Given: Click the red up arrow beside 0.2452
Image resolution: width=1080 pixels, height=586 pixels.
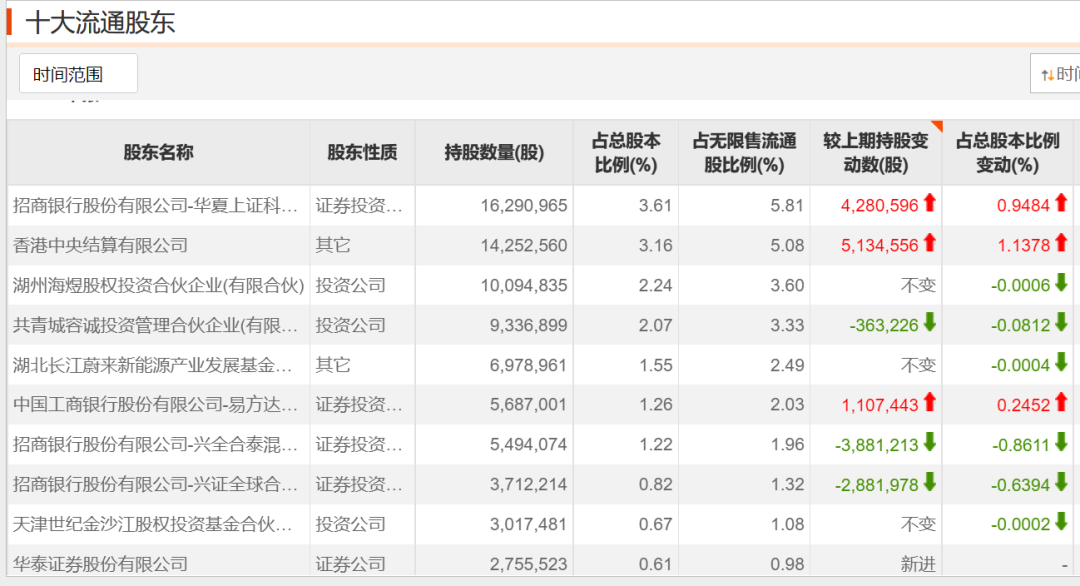Looking at the screenshot, I should tap(1061, 402).
